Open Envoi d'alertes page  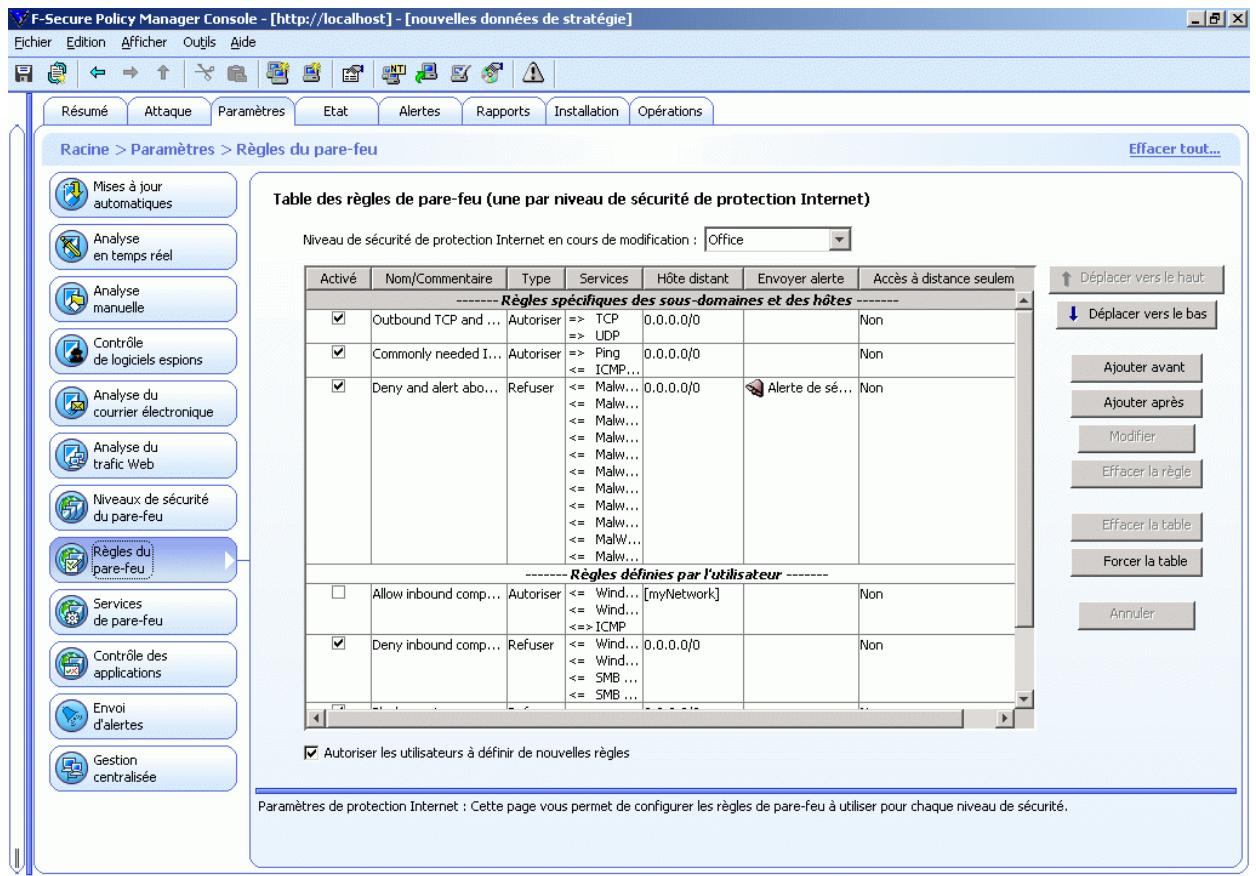coord(143,717)
